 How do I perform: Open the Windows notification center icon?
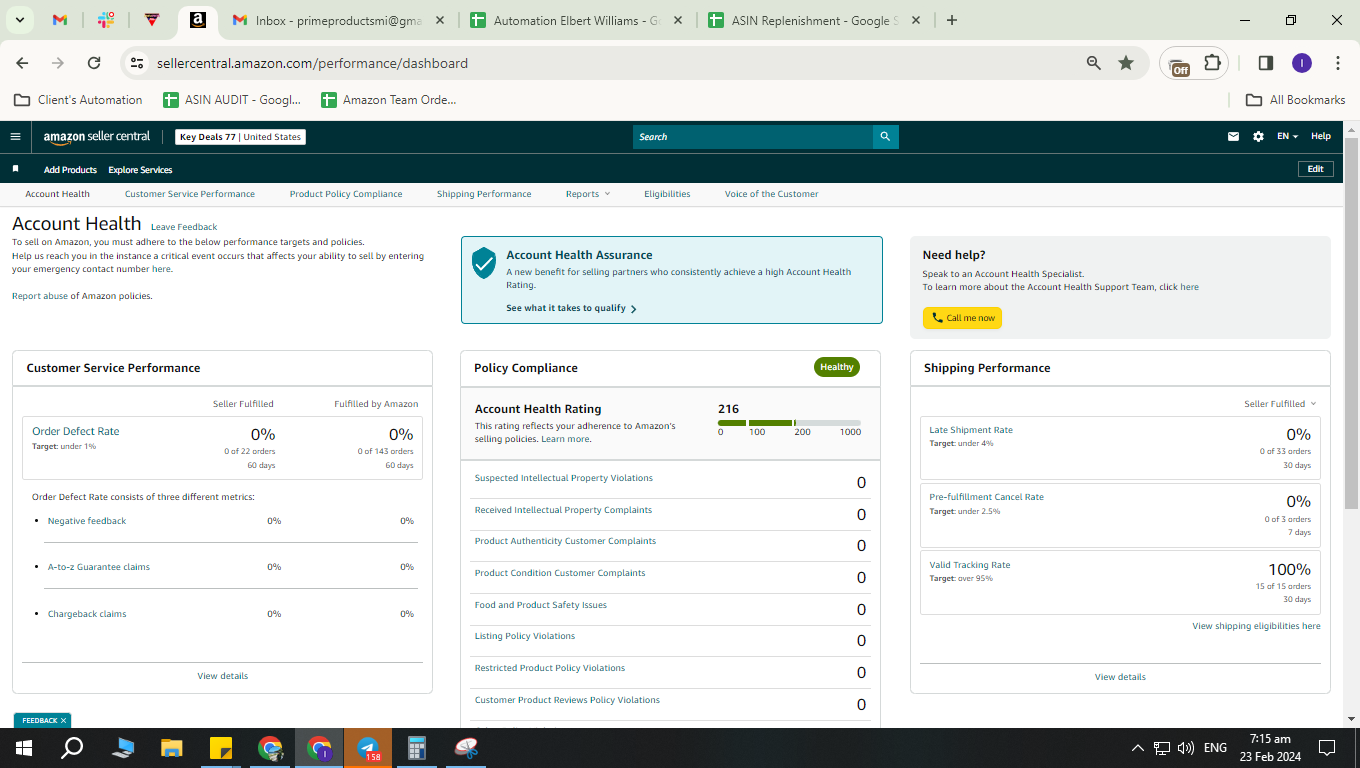pyautogui.click(x=1327, y=748)
